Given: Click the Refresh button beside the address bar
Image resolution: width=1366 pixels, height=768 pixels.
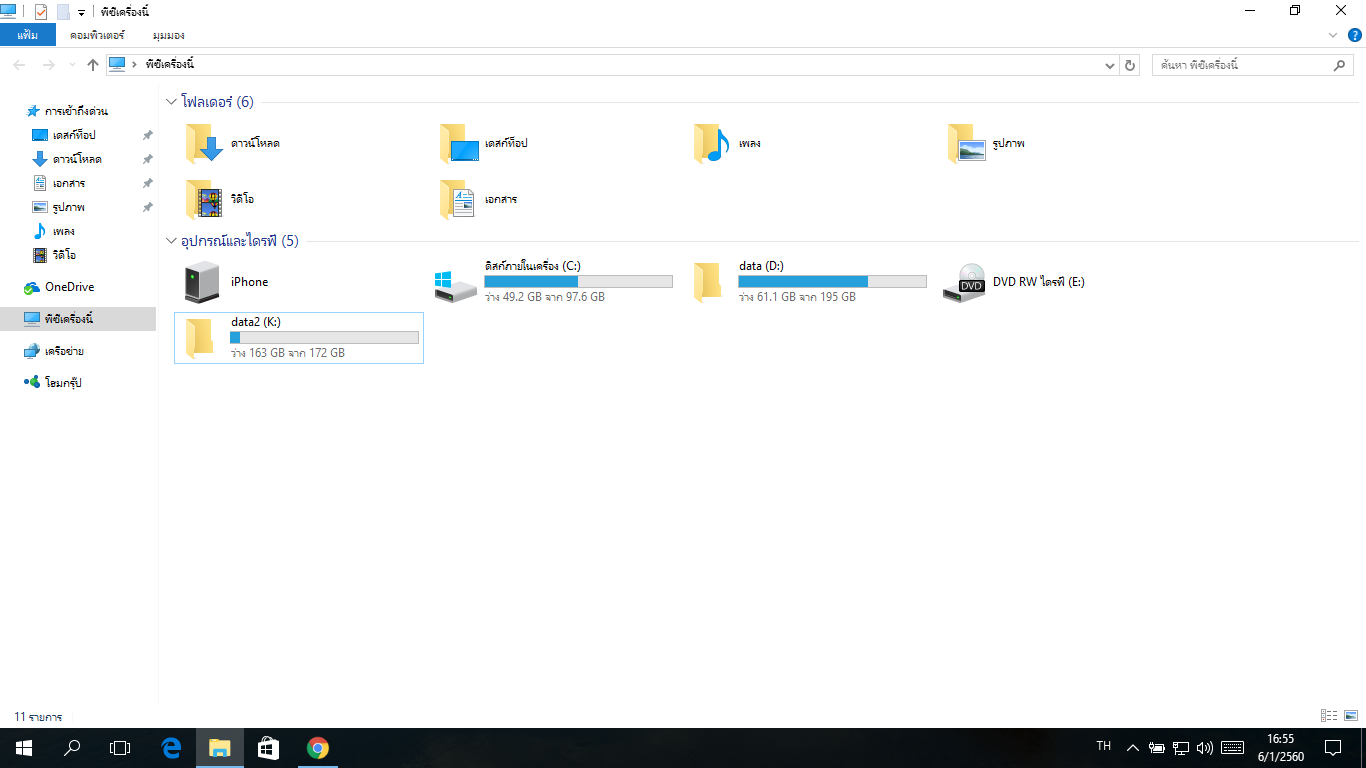Looking at the screenshot, I should pos(1130,65).
